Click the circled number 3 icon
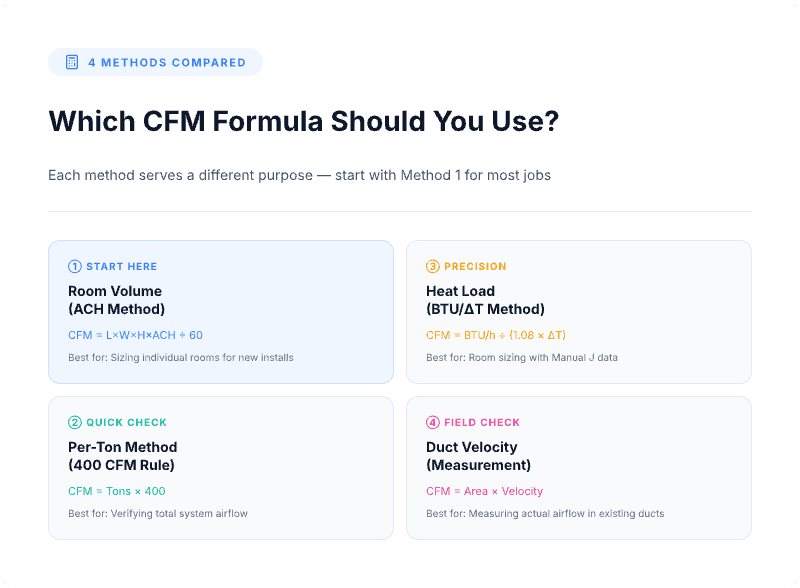This screenshot has width=800, height=588. point(433,267)
